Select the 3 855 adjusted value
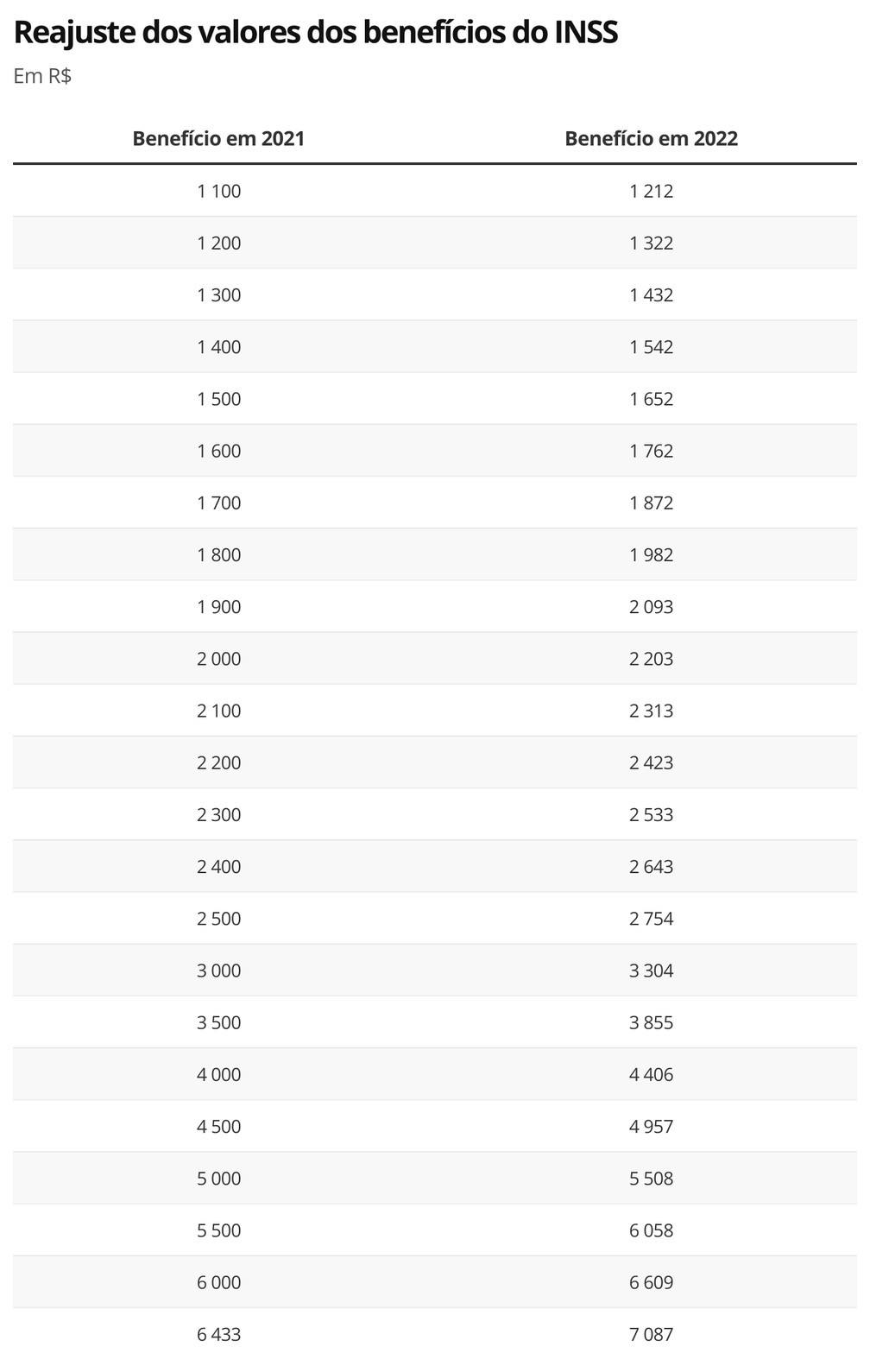870x1372 pixels. click(651, 1022)
